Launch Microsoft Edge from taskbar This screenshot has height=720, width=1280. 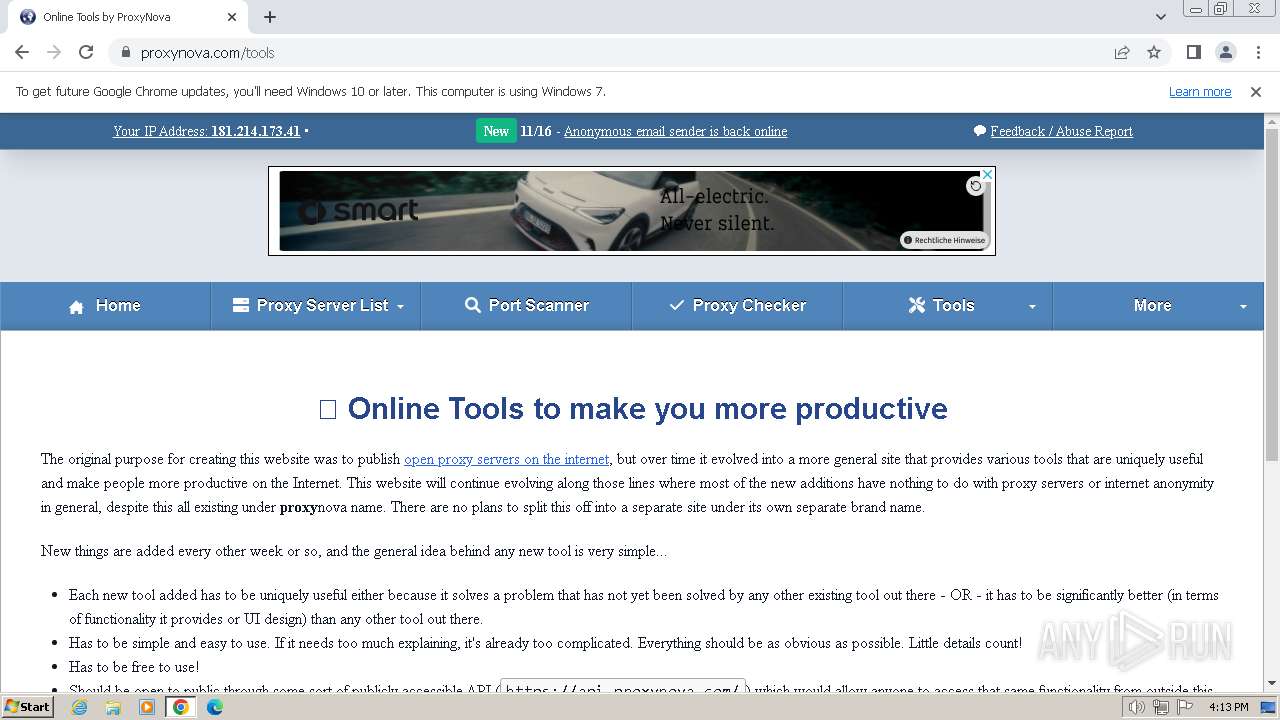[215, 707]
